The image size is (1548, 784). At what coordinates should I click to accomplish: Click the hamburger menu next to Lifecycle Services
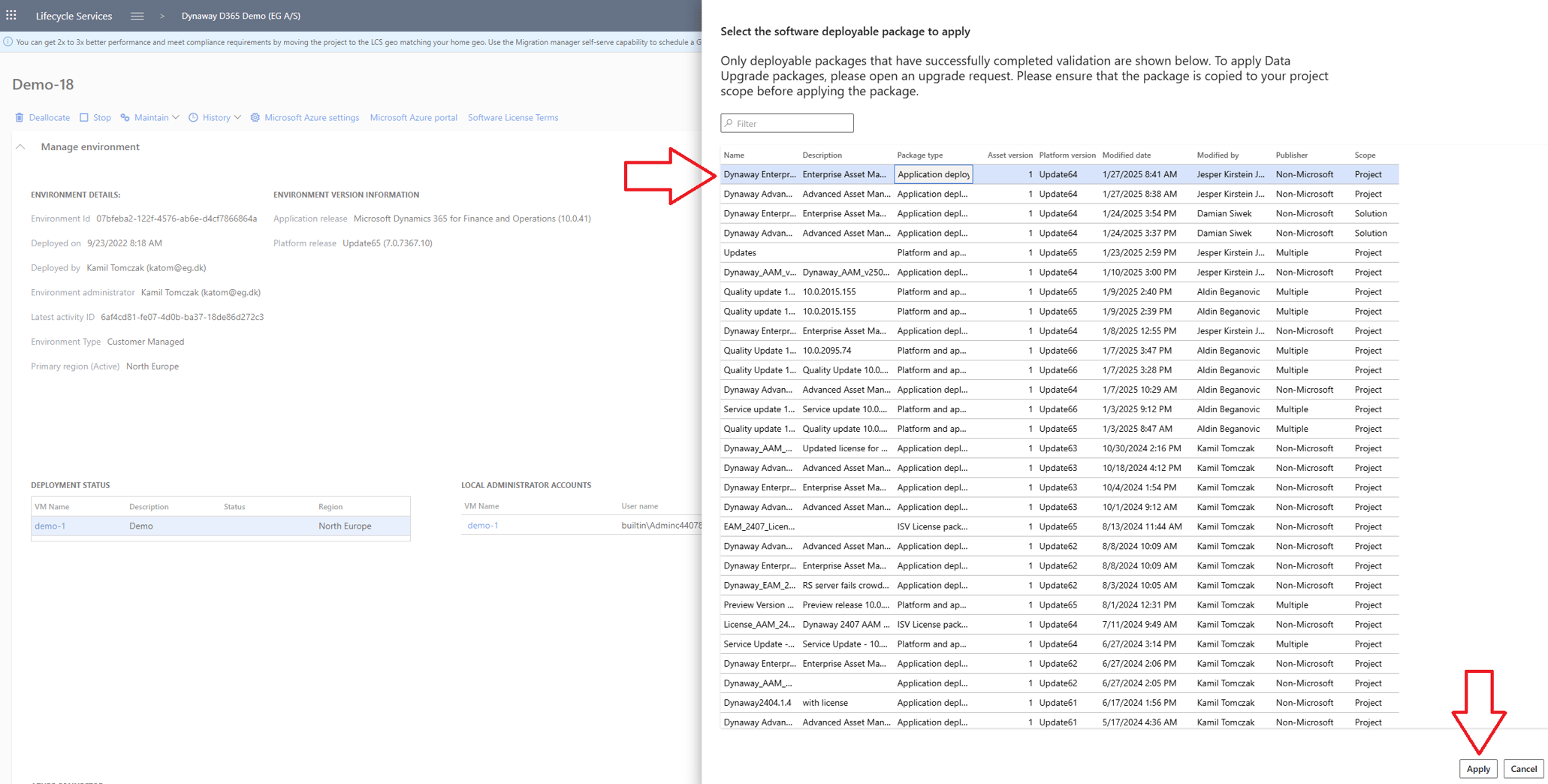point(137,15)
